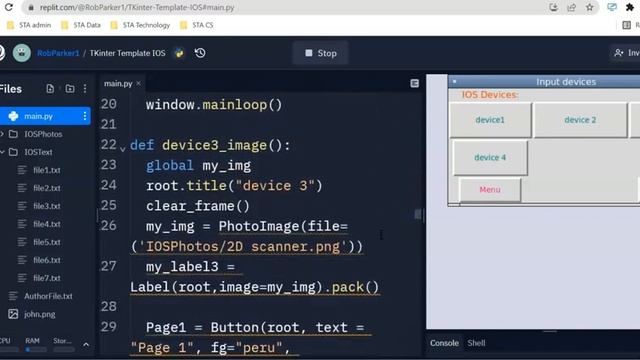640x360 pixels.
Task: Open file5.txt
Action: tap(47, 242)
